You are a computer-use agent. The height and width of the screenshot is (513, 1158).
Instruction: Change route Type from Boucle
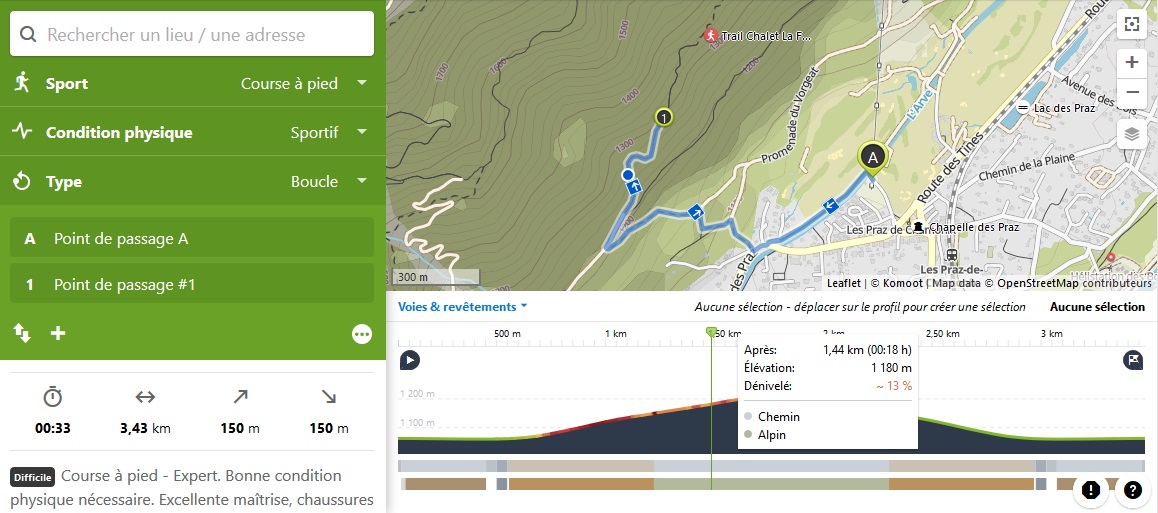pyautogui.click(x=328, y=182)
